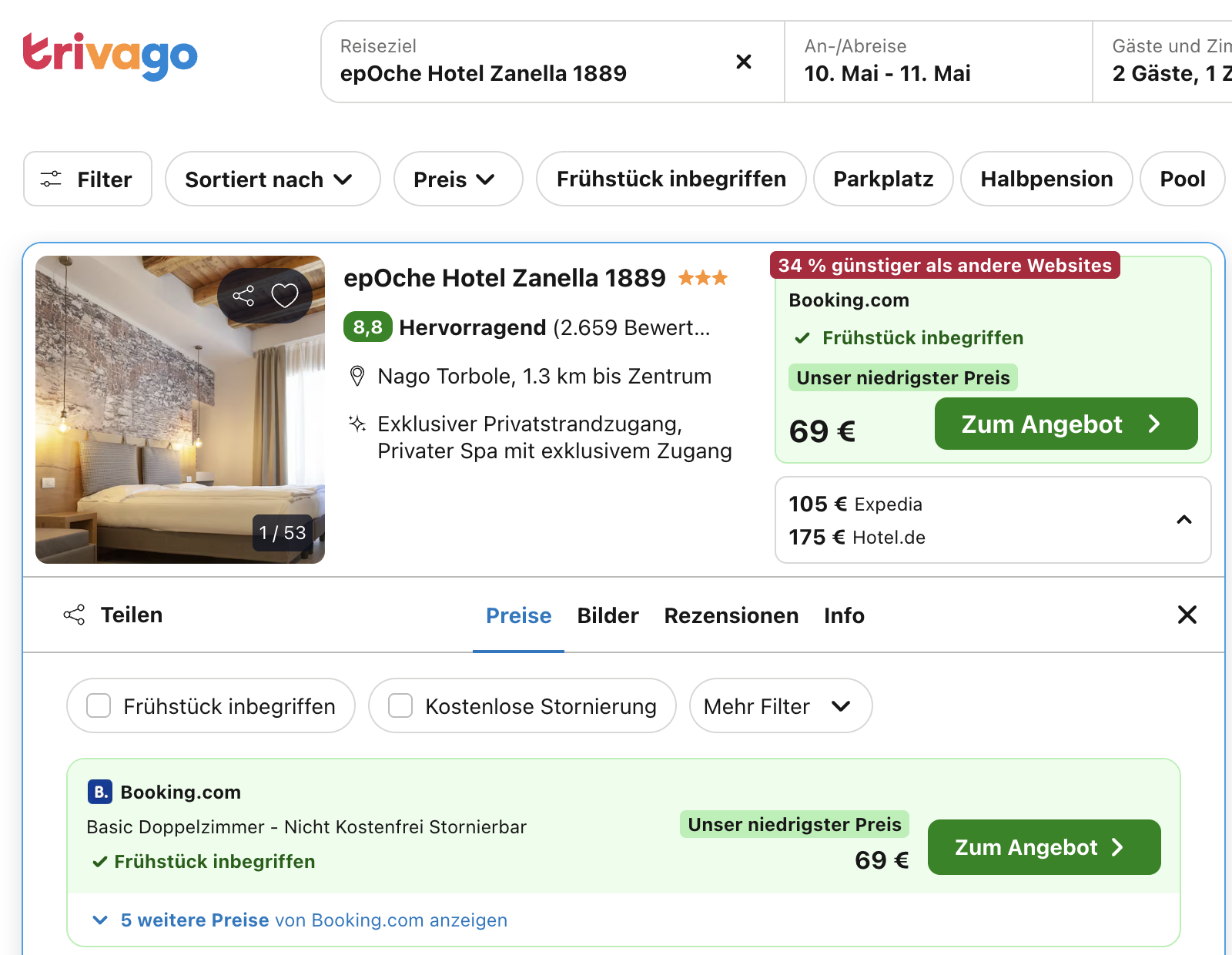Click the large 69 € price in top card
This screenshot has width=1232, height=955.
click(822, 431)
